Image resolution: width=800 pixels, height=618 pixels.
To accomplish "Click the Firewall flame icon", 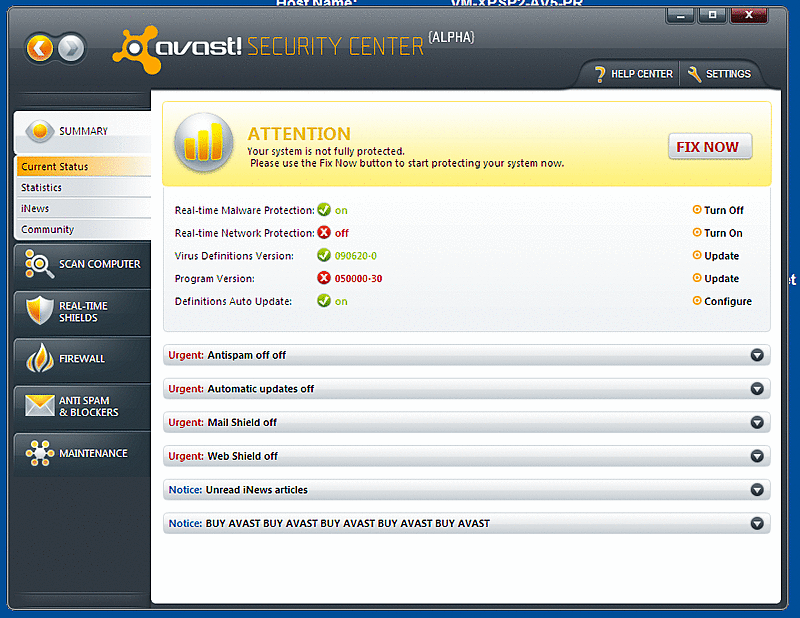I will click(40, 358).
